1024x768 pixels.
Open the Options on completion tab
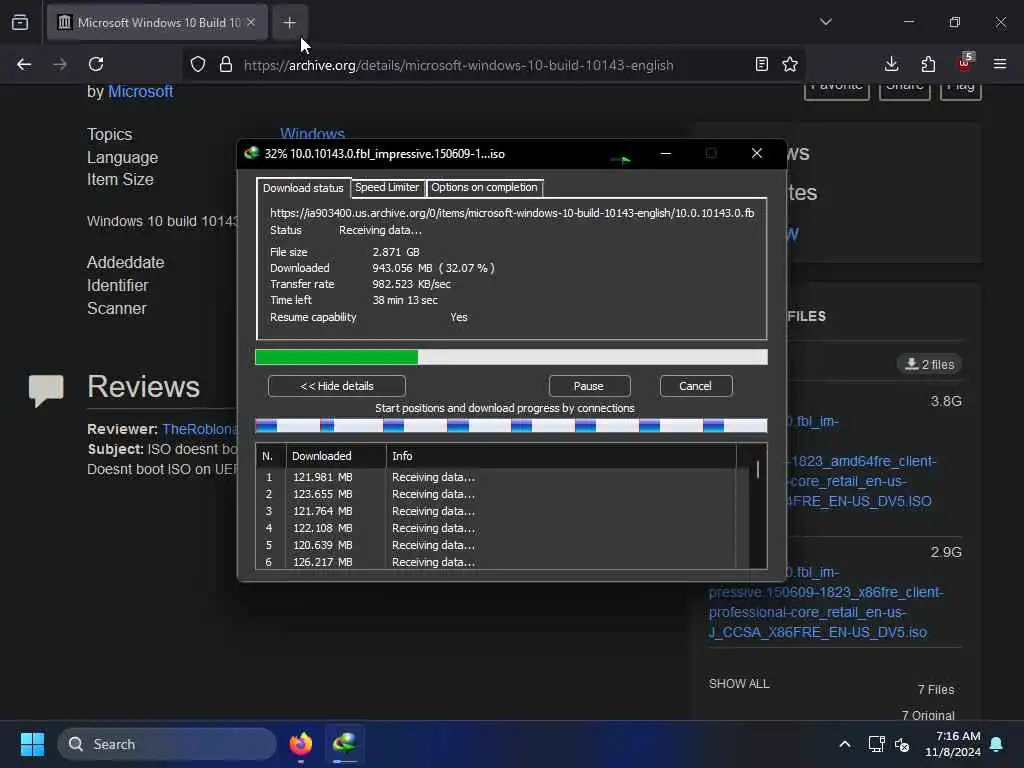tap(484, 187)
